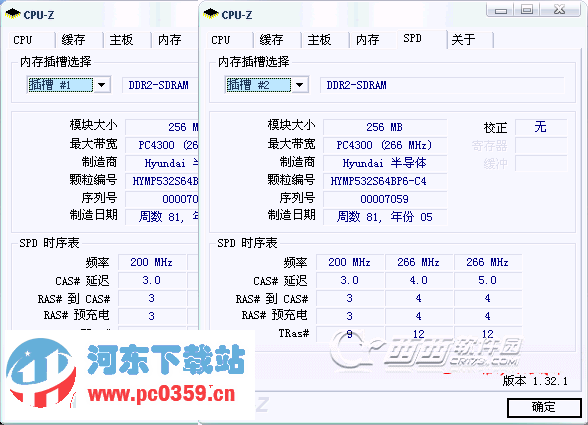Click the DDR2-SDRAM field in front window
Screen dimensions: 588x425
click(442, 85)
